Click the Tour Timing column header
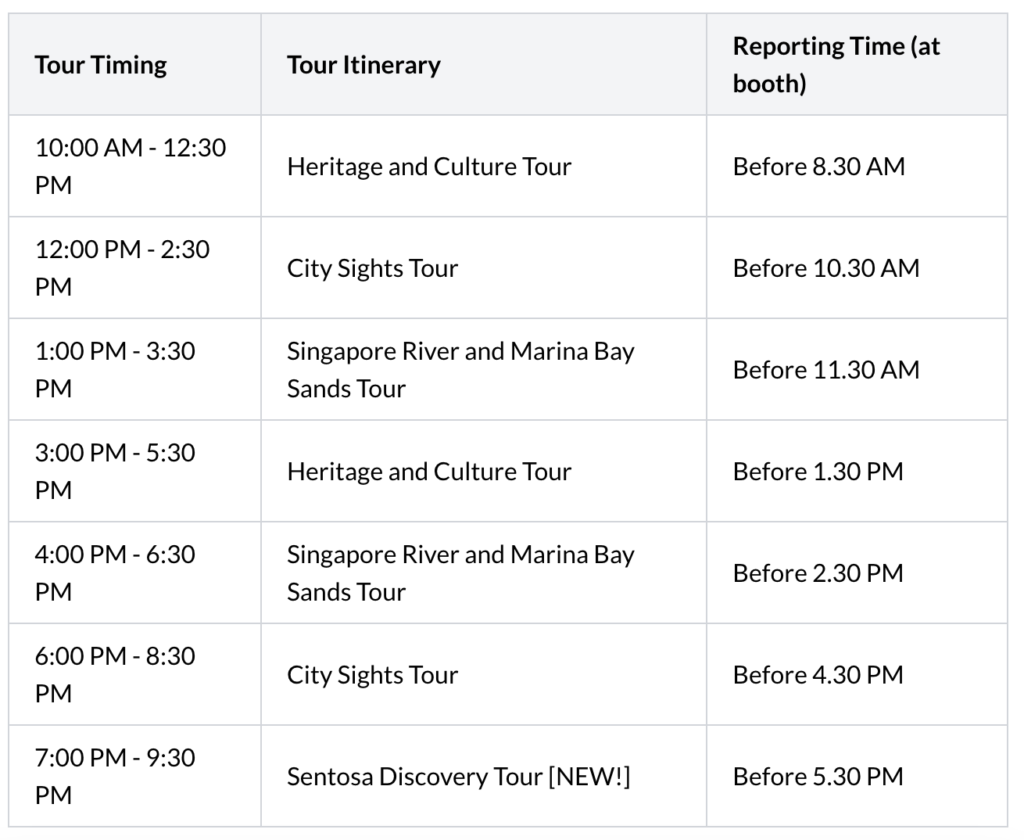The image size is (1024, 840). [101, 65]
